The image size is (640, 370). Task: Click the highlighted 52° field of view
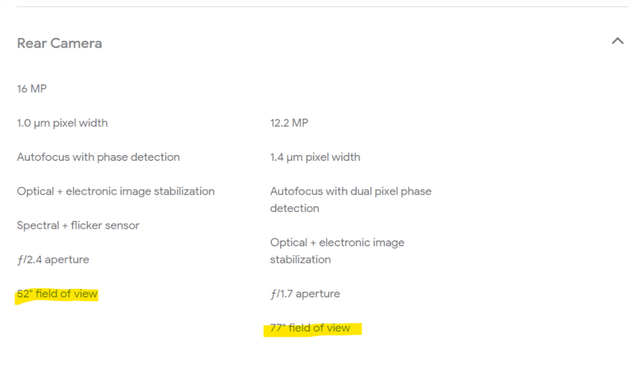pyautogui.click(x=57, y=294)
